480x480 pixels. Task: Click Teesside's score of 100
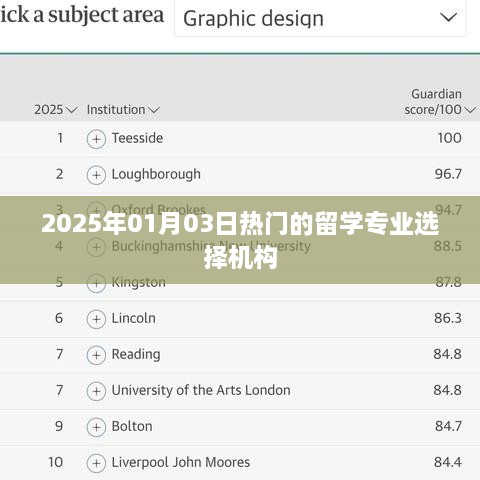point(449,138)
